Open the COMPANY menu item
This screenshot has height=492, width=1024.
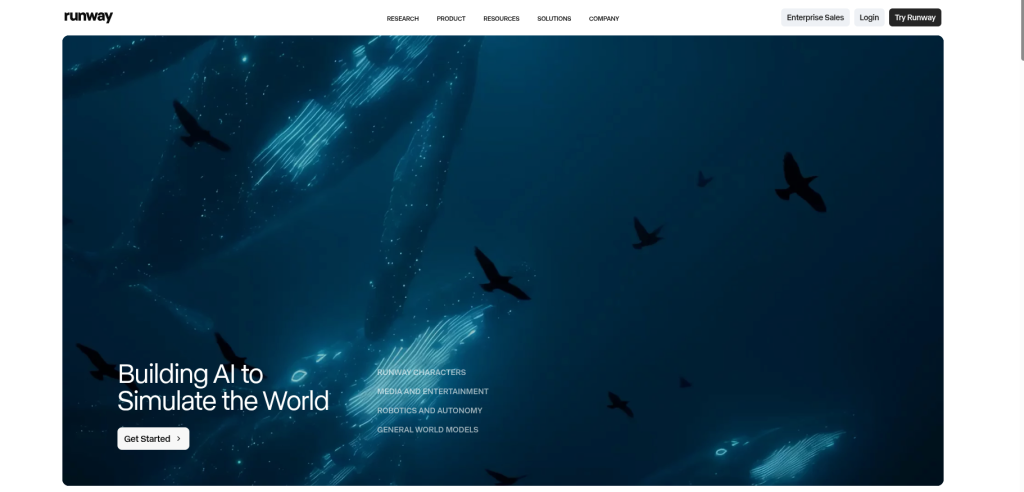(x=603, y=19)
